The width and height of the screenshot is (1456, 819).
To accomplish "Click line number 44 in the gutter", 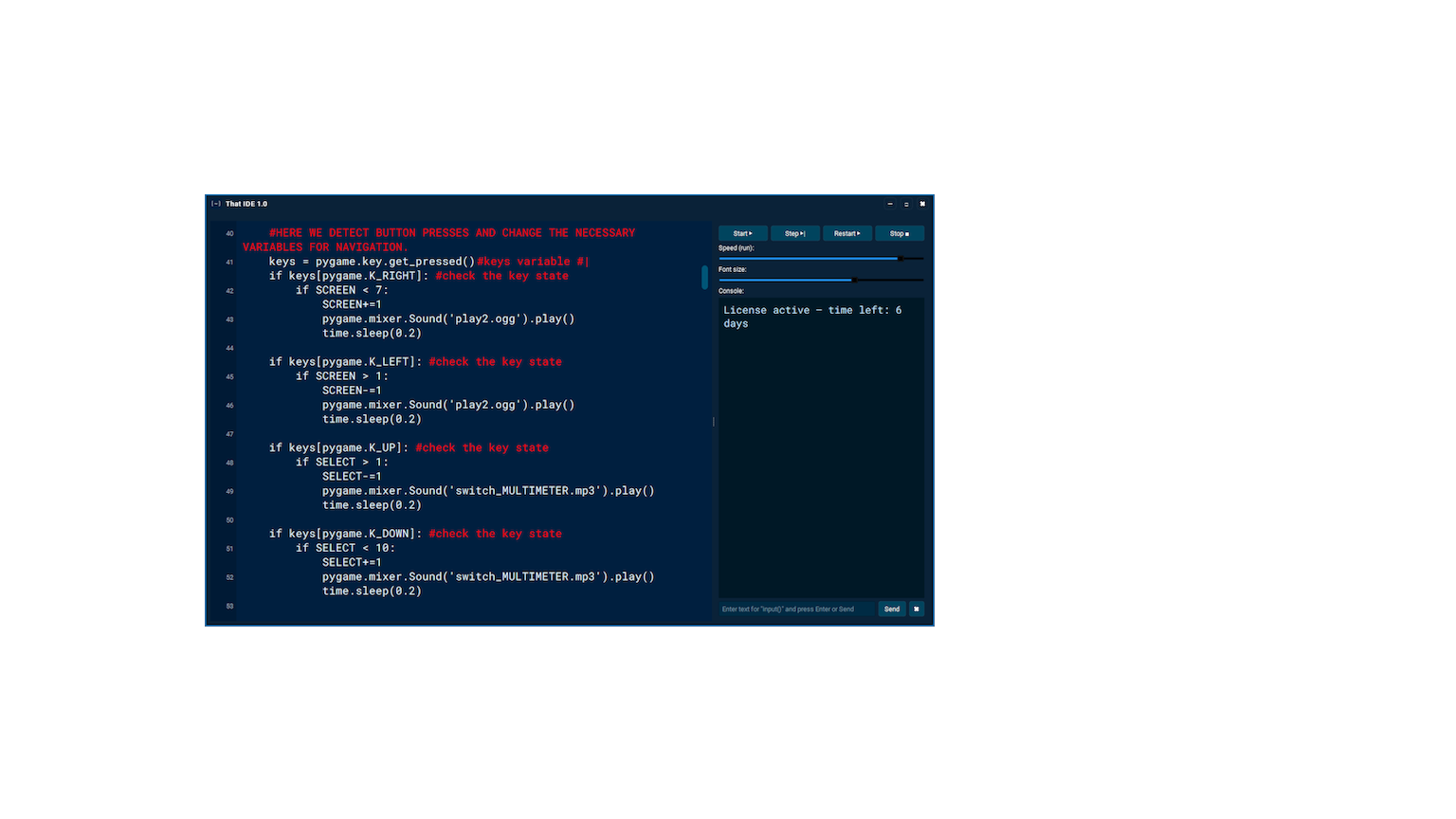I will click(x=229, y=348).
